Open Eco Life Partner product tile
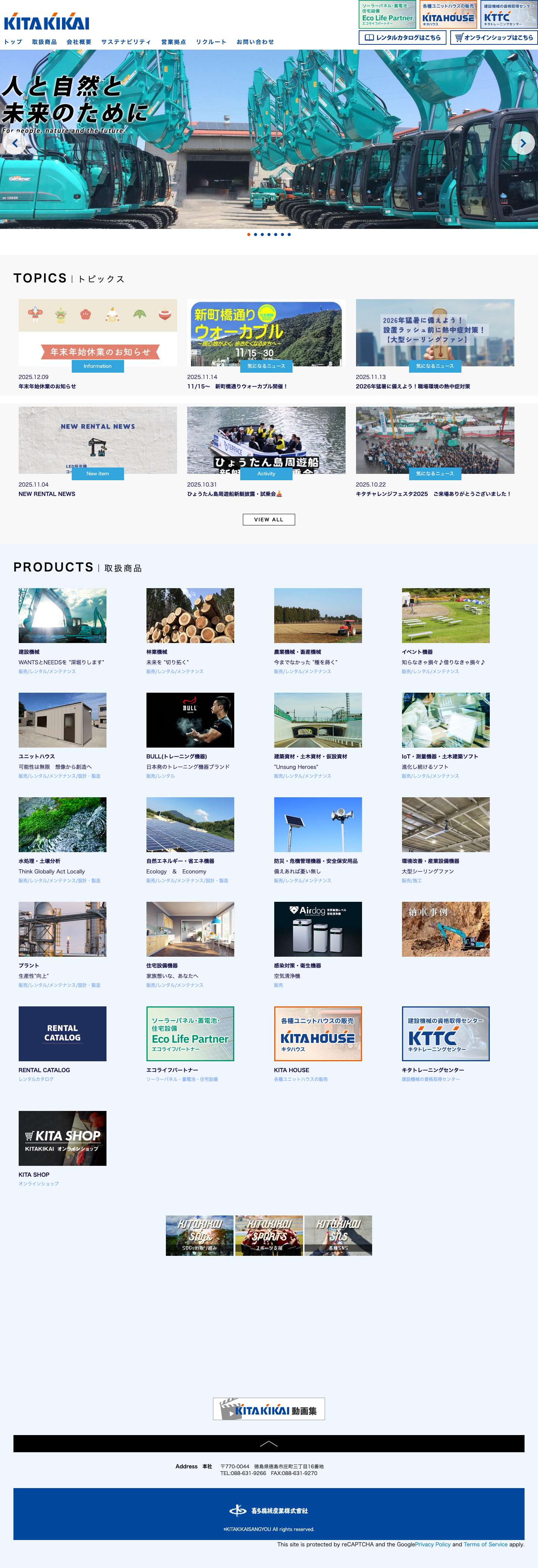 click(x=190, y=1034)
